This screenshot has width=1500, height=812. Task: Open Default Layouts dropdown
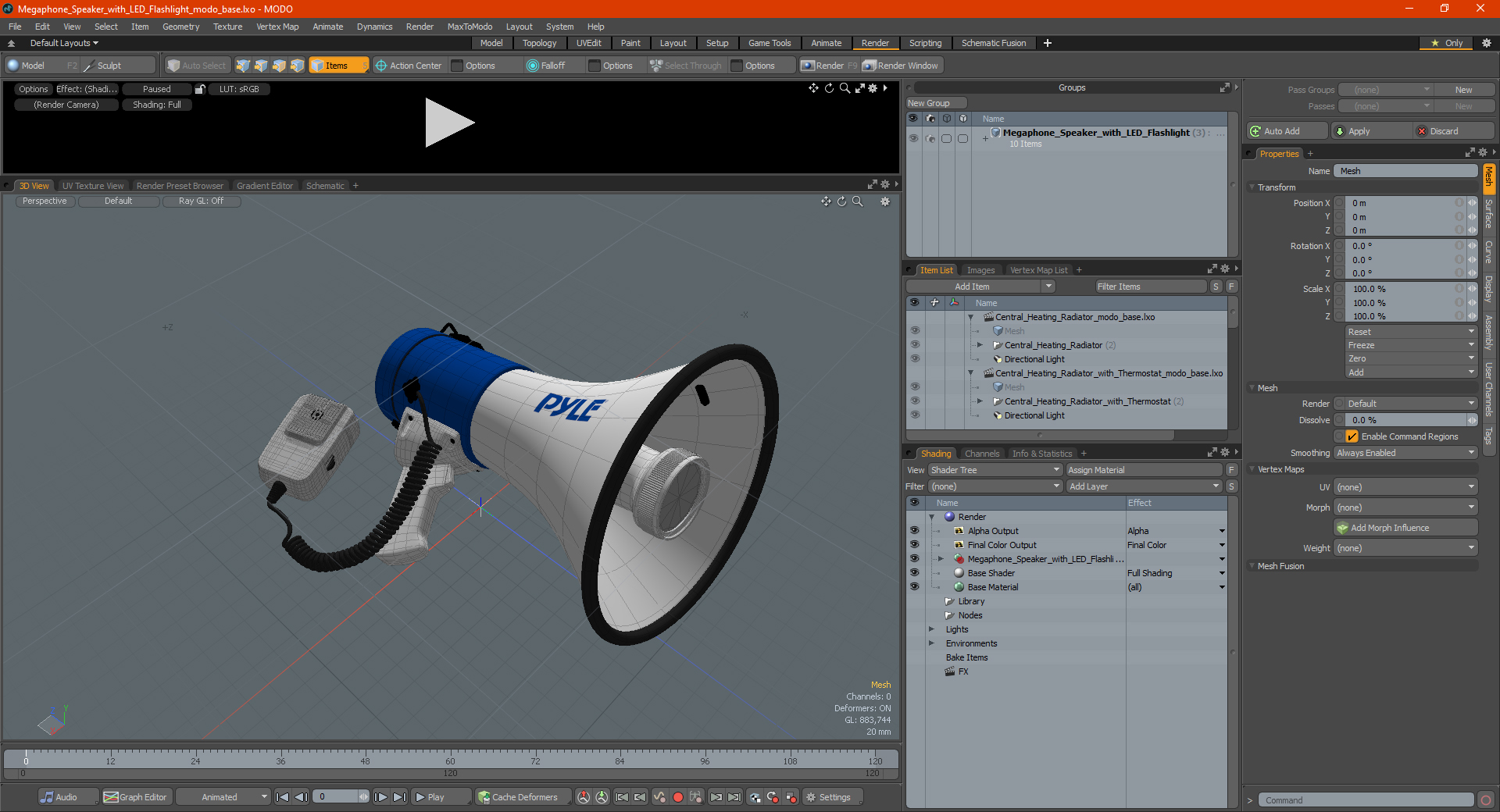pyautogui.click(x=64, y=43)
